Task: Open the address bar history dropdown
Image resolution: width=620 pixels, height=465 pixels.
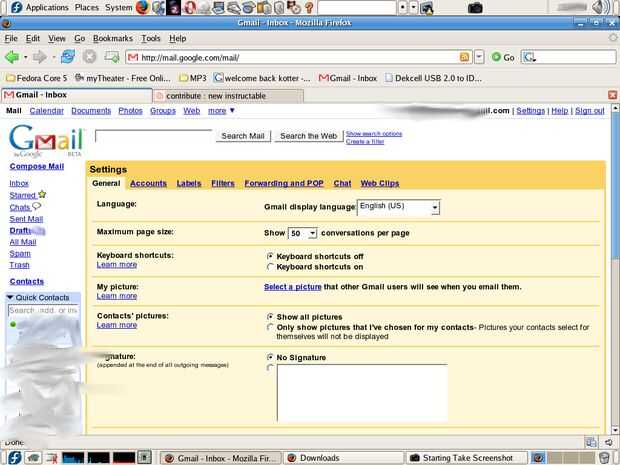Action: 479,57
